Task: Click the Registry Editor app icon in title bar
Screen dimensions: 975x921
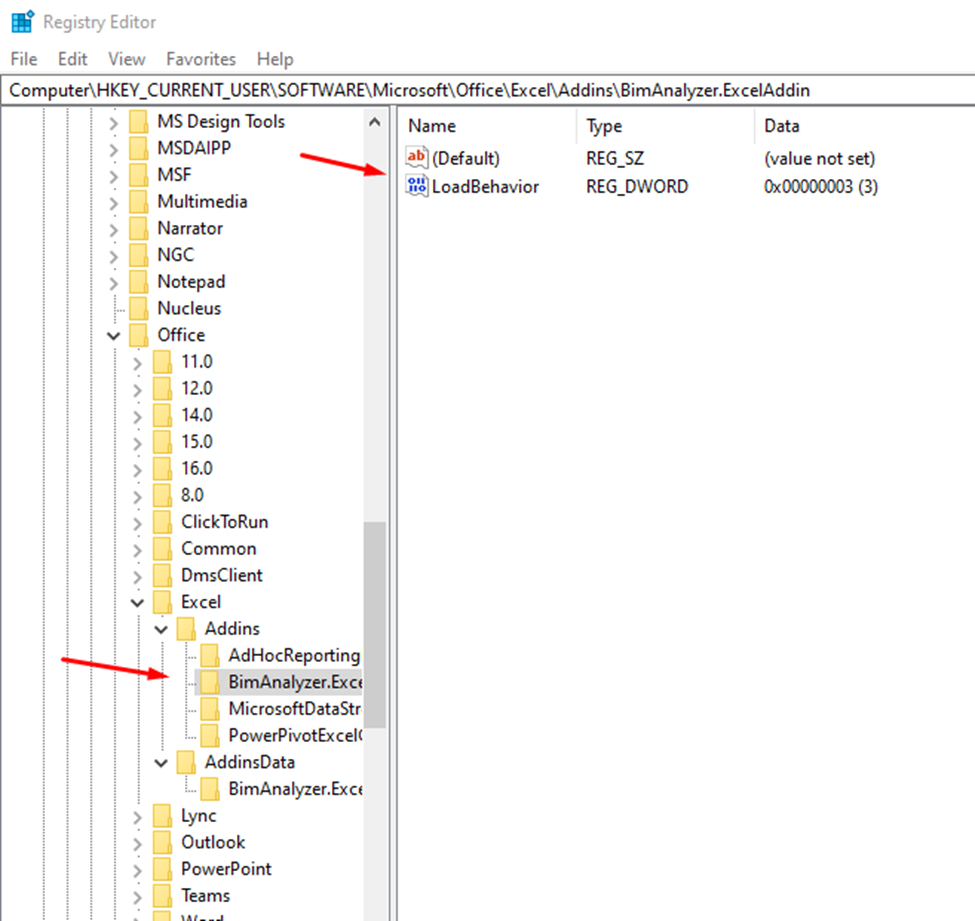Action: coord(22,22)
